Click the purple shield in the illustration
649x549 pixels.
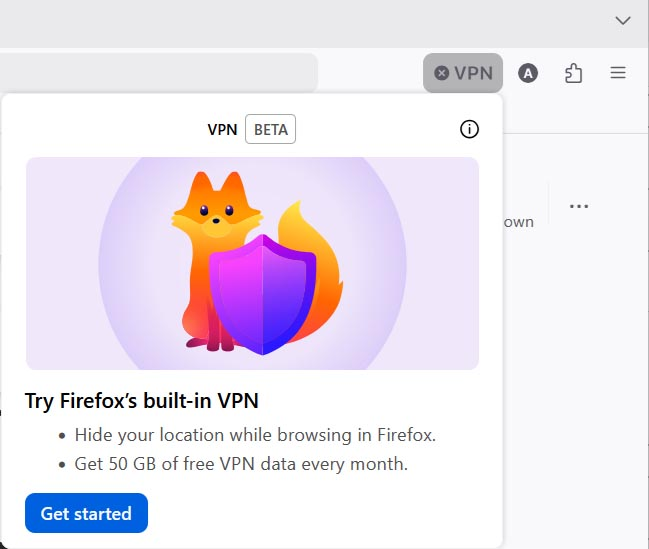pos(262,292)
